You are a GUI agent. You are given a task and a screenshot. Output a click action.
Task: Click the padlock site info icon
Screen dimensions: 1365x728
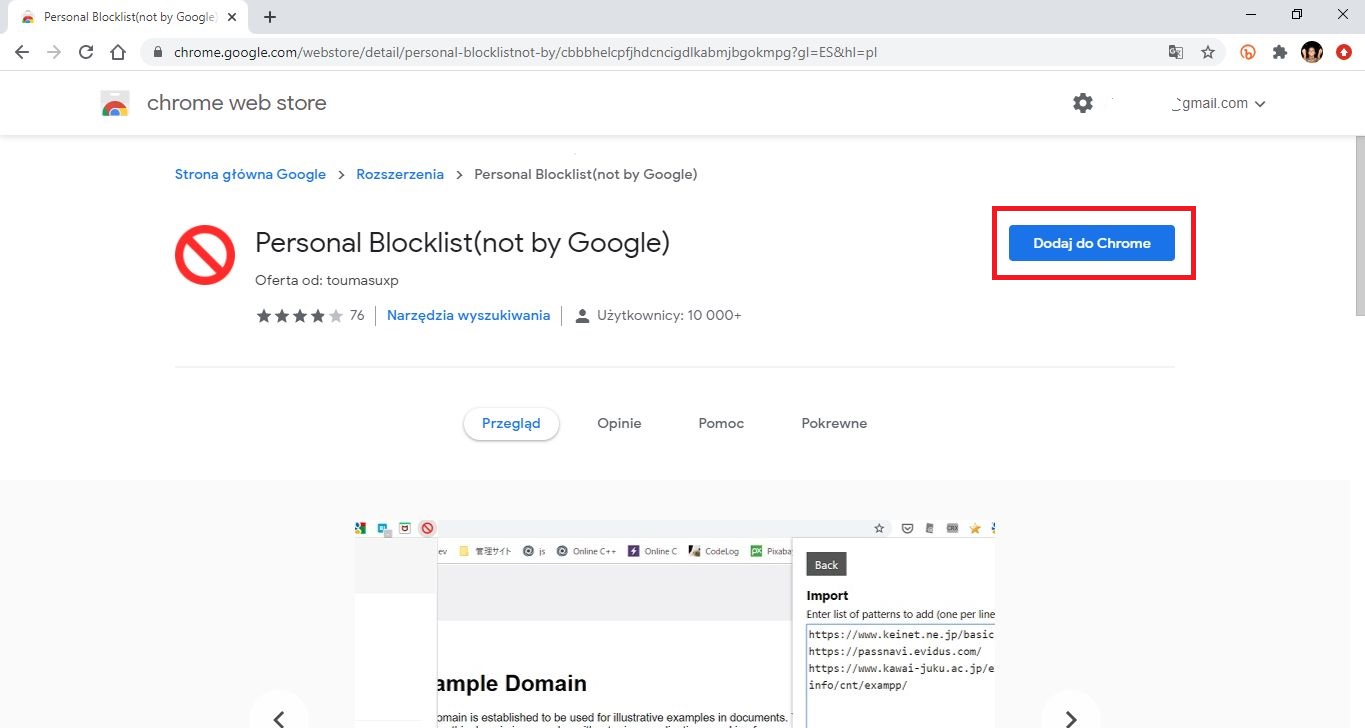(158, 52)
